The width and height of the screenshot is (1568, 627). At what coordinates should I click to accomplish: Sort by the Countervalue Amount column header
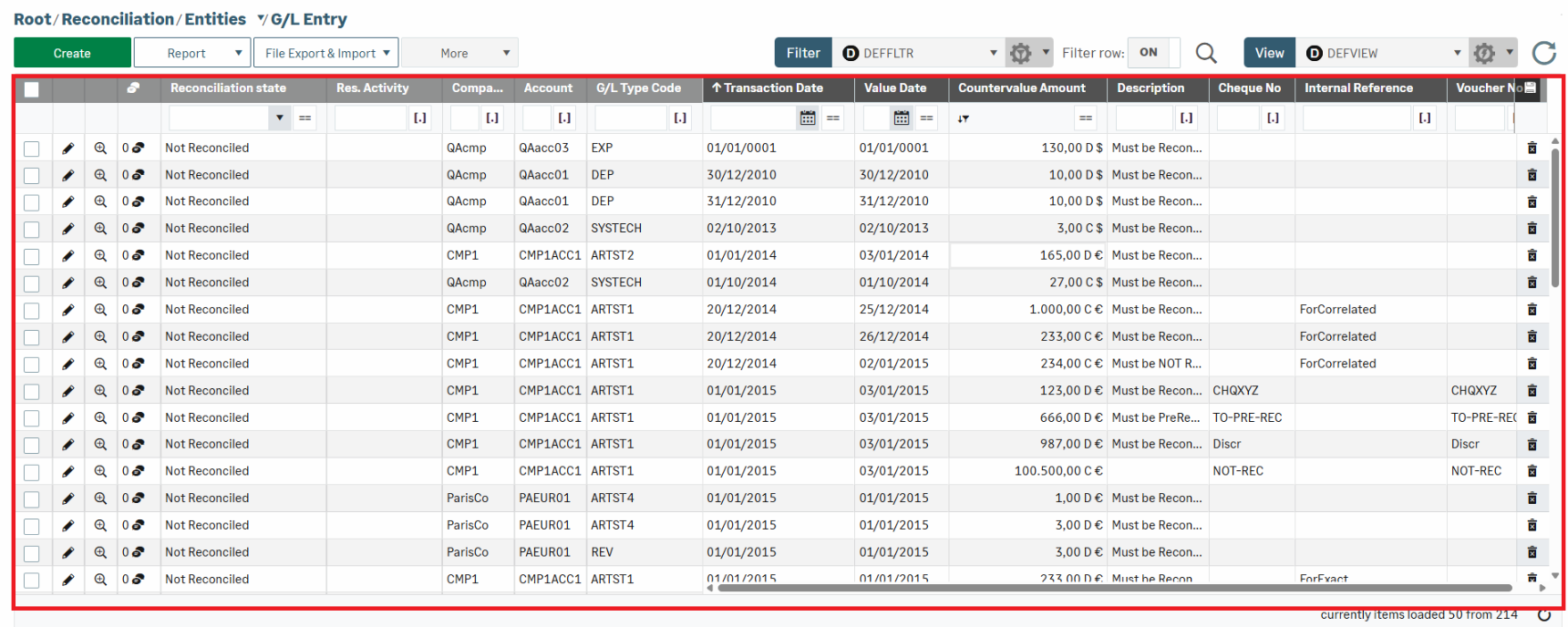1021,88
